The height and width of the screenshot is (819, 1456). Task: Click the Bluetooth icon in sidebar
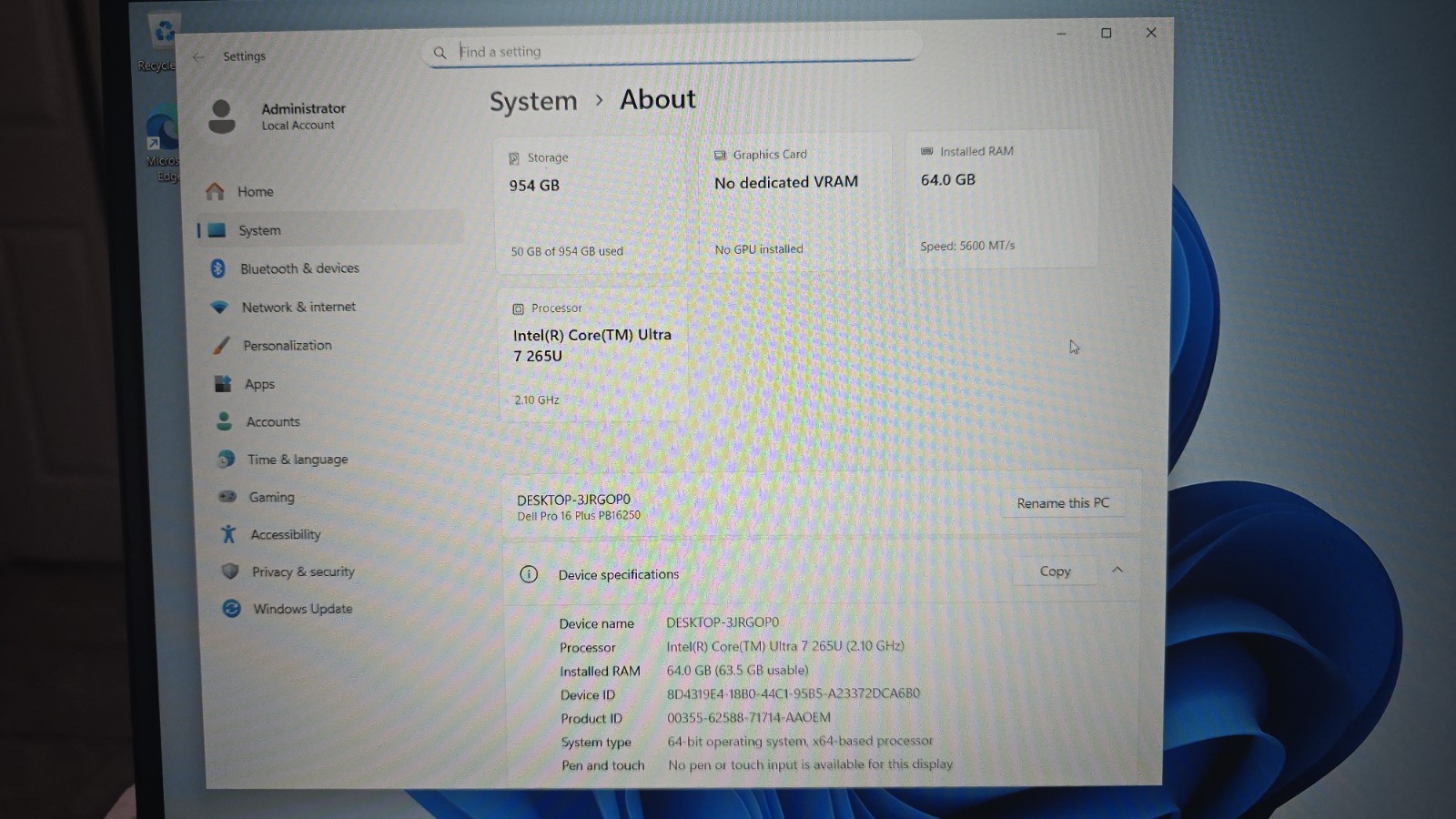pyautogui.click(x=217, y=268)
